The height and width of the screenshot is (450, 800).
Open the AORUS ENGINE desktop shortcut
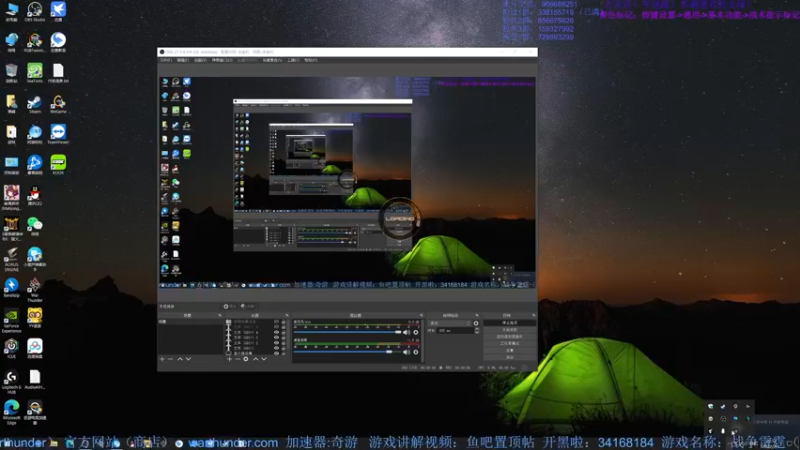point(11,259)
